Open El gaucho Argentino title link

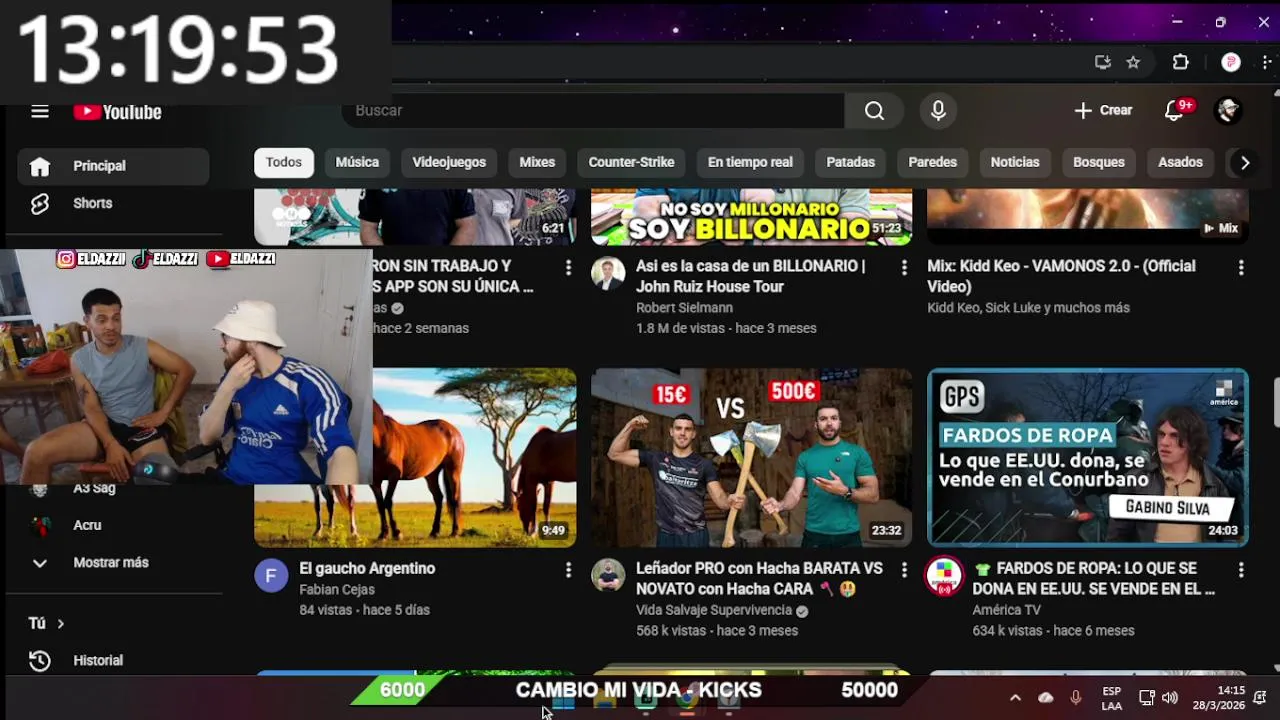point(367,568)
